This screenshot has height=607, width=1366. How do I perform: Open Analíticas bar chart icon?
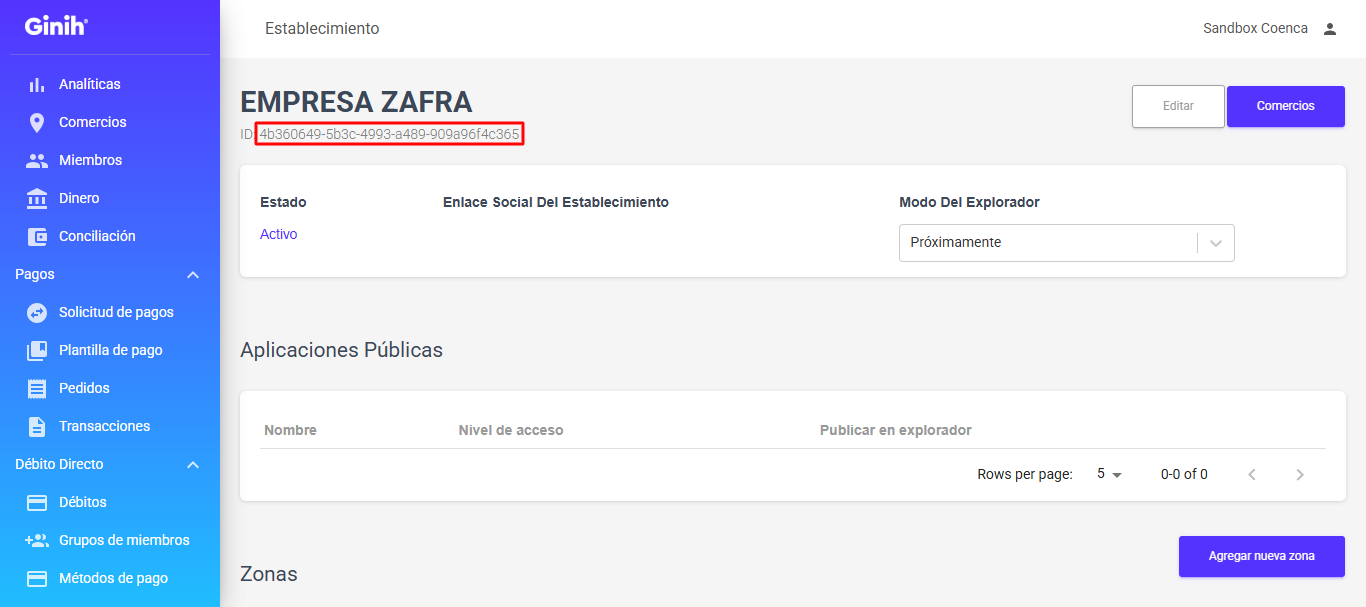[x=37, y=84]
